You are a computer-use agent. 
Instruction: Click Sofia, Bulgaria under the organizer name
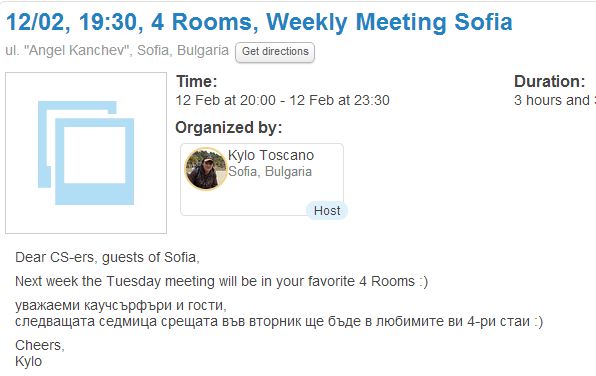(x=270, y=171)
